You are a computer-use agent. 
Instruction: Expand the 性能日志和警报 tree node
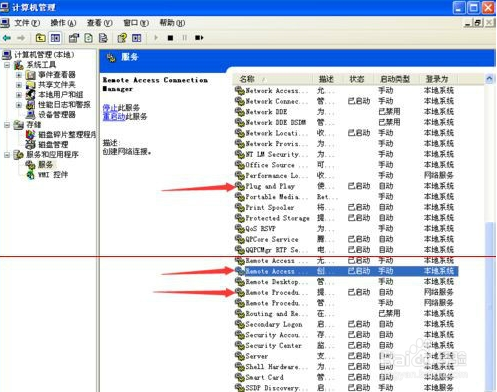click(19, 105)
